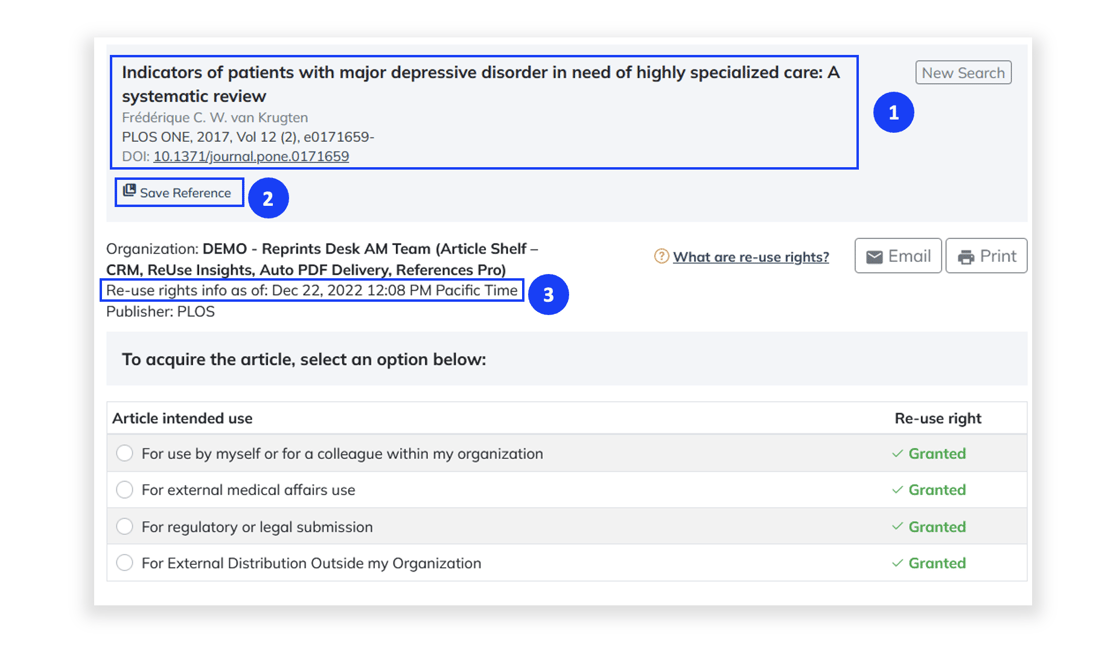Open the DOI link 10.1371/journal.pone.0171659
Image resolution: width=1119 pixels, height=647 pixels.
250,156
